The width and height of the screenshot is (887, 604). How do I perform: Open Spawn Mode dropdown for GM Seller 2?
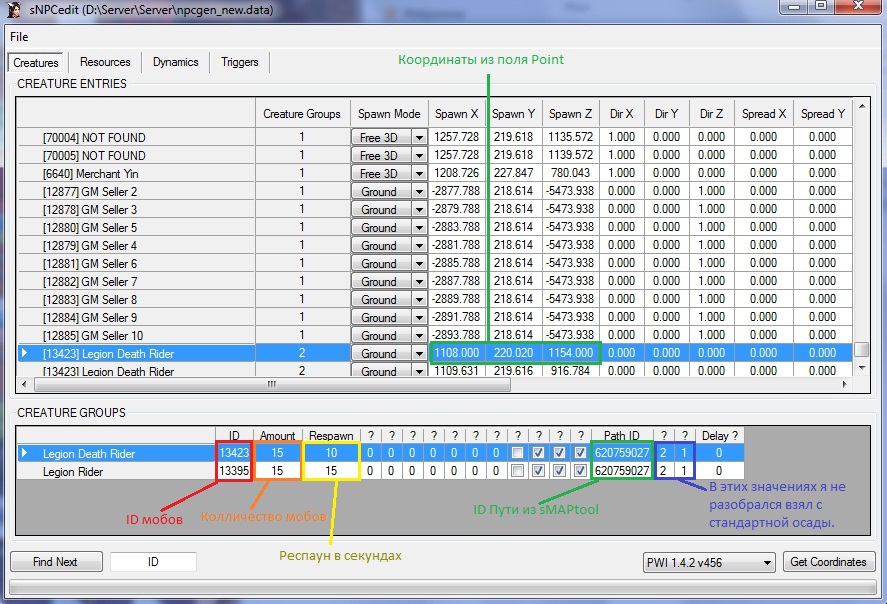(x=419, y=192)
